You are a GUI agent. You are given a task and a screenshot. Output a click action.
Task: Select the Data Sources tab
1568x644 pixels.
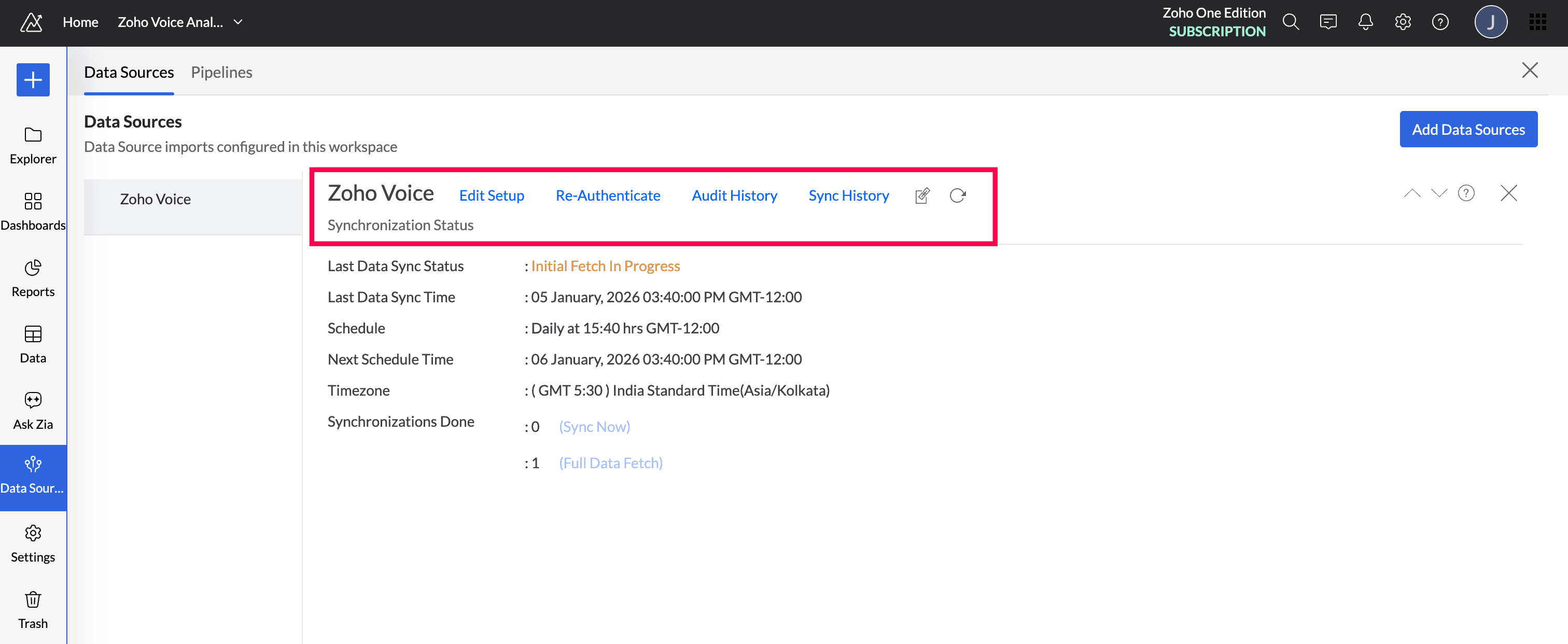[x=129, y=73]
